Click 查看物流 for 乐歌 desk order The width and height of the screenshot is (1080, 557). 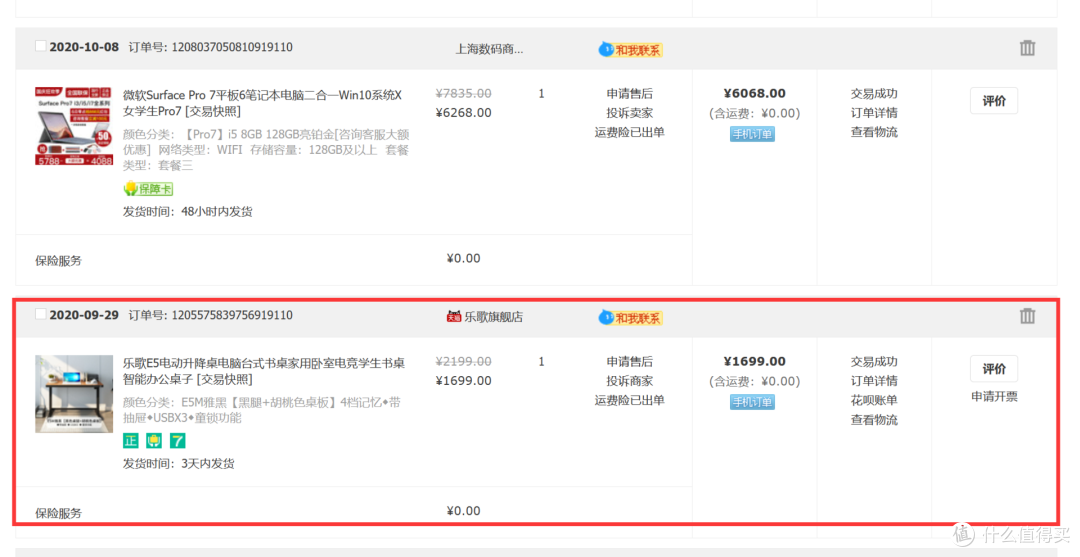pyautogui.click(x=874, y=420)
